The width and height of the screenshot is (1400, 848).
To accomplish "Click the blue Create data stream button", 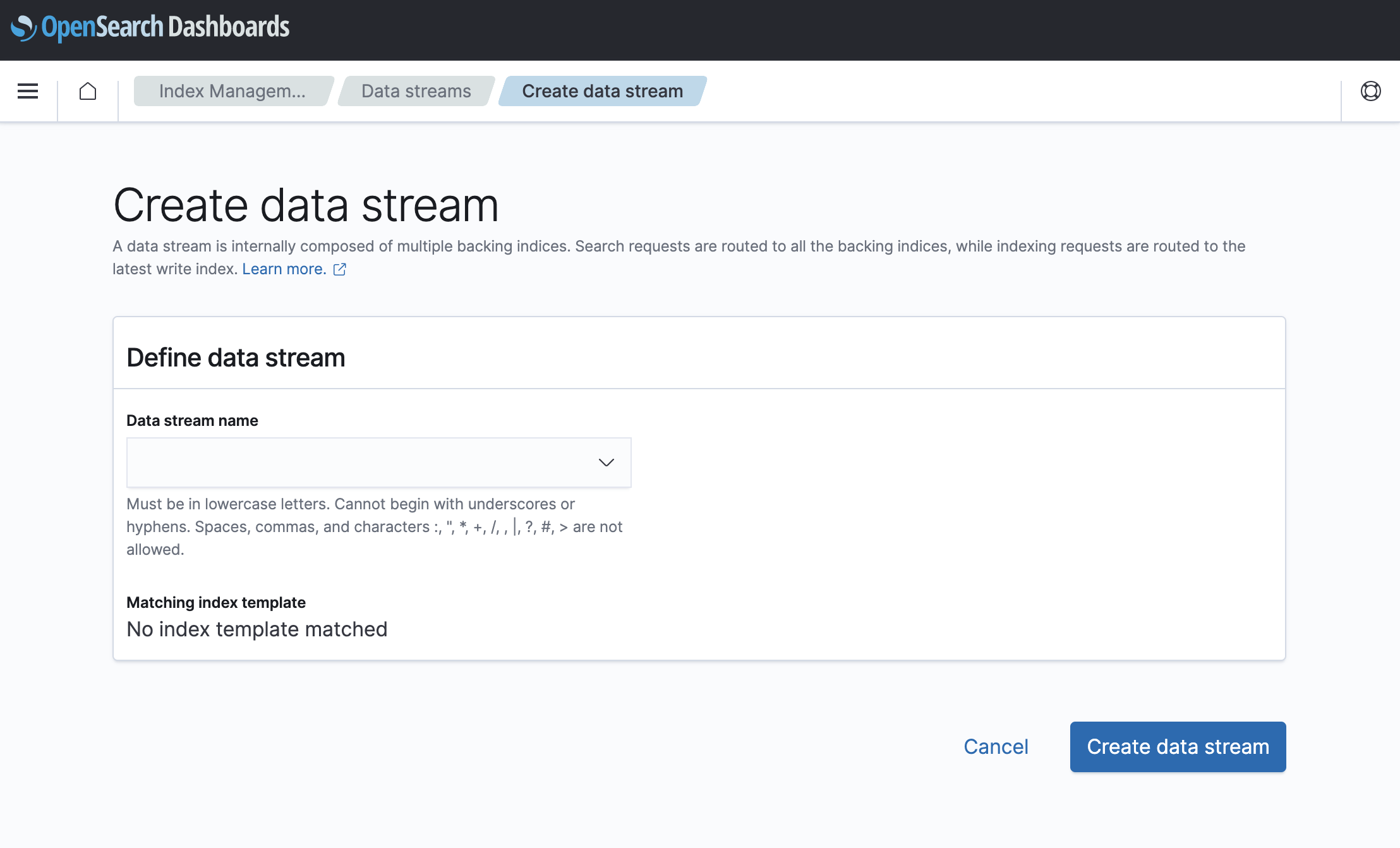I will point(1178,747).
